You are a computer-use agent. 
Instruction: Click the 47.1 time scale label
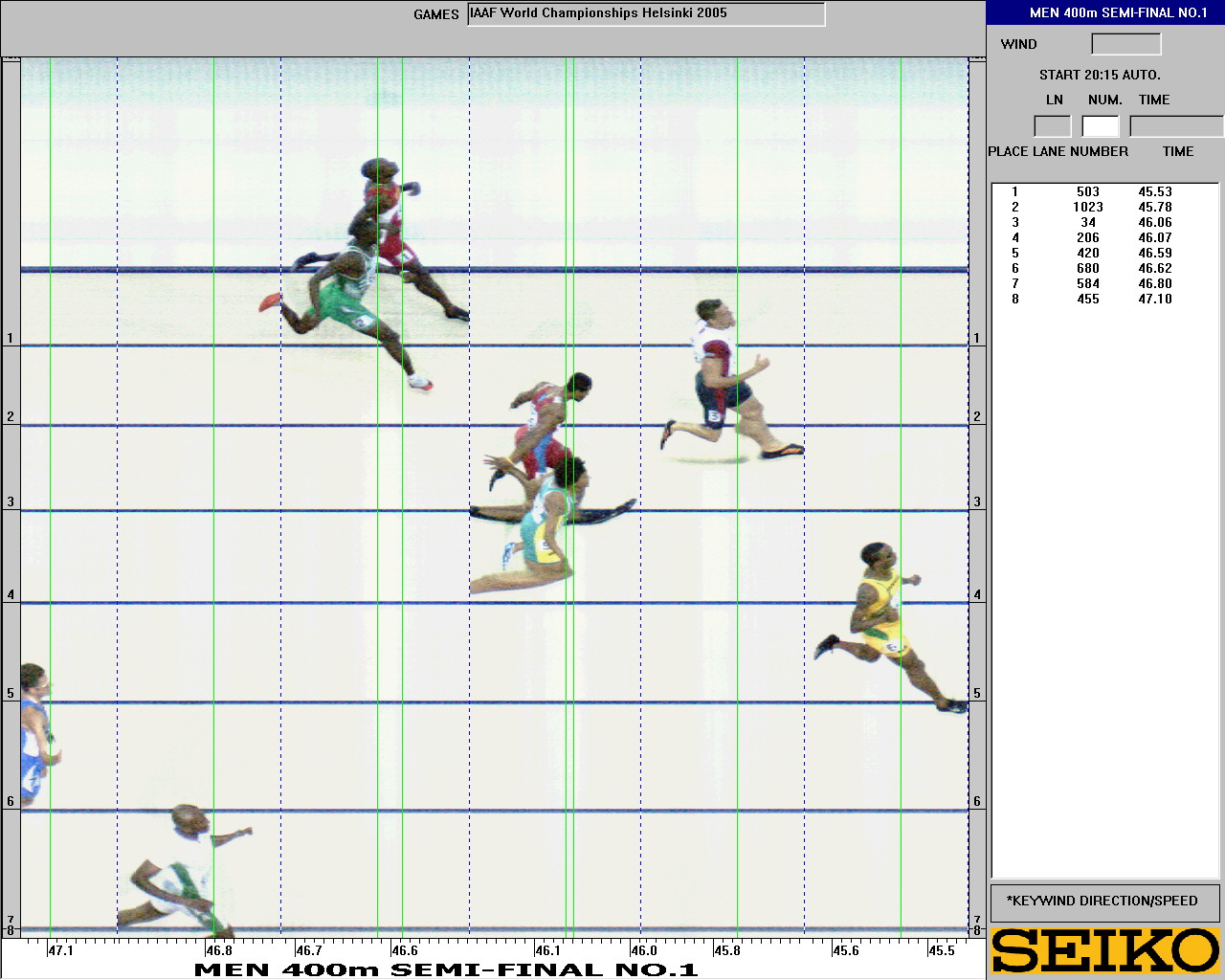pyautogui.click(x=60, y=950)
